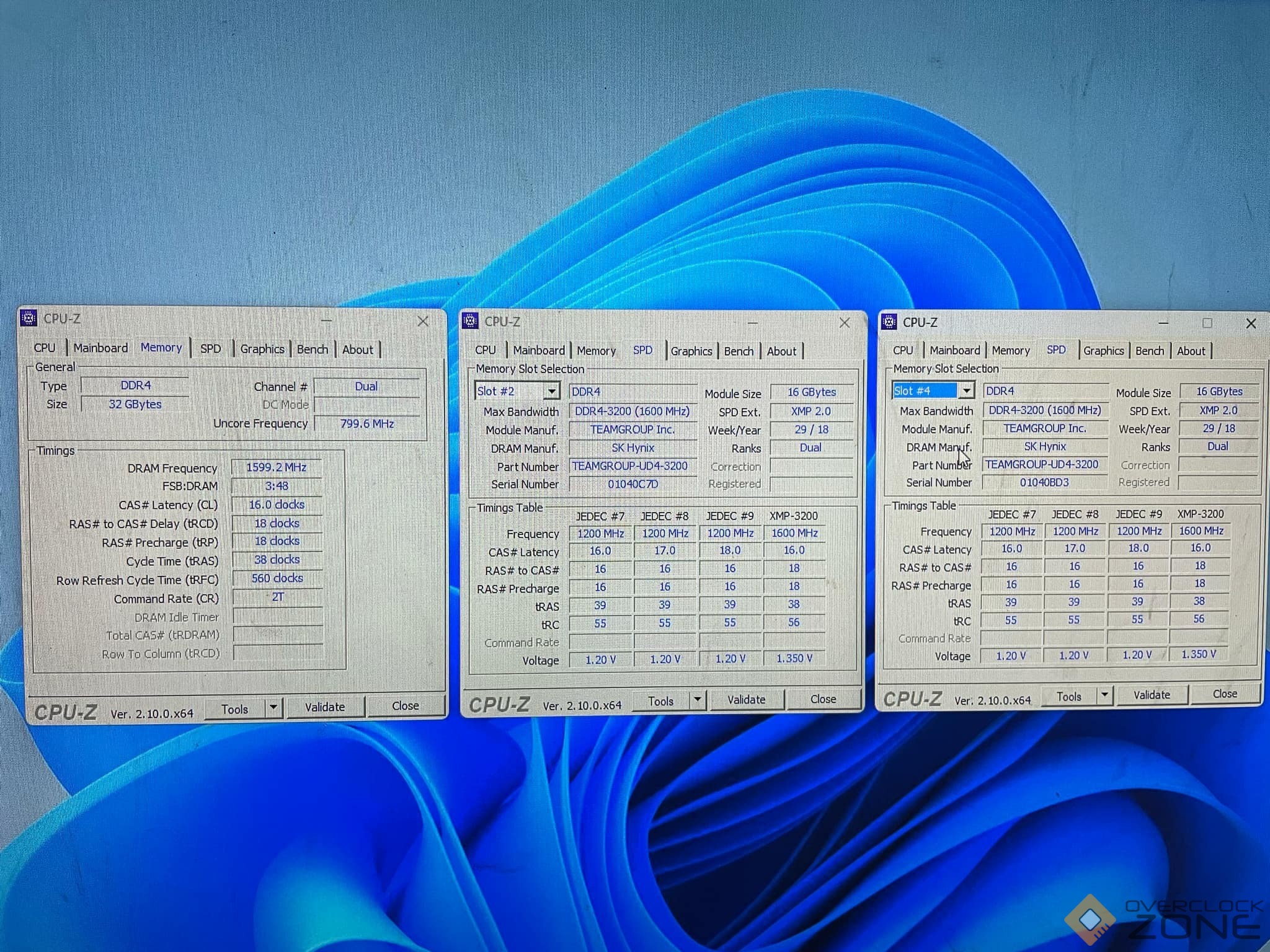Click the FSB:DRAM value 3:48

[x=277, y=486]
